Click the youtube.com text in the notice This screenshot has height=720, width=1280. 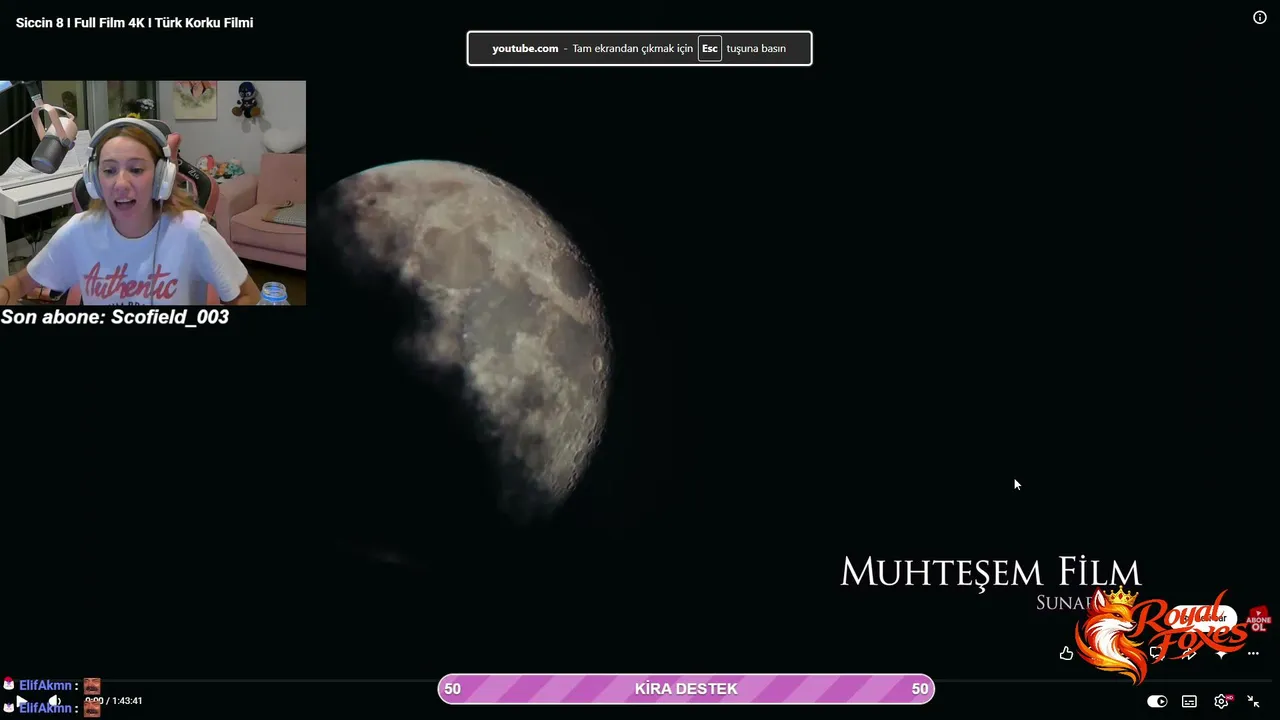pyautogui.click(x=525, y=48)
